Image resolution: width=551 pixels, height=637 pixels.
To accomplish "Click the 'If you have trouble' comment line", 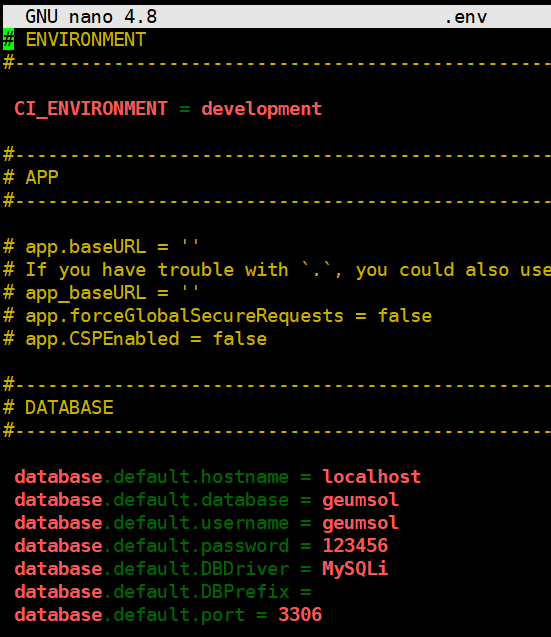I will pyautogui.click(x=277, y=270).
